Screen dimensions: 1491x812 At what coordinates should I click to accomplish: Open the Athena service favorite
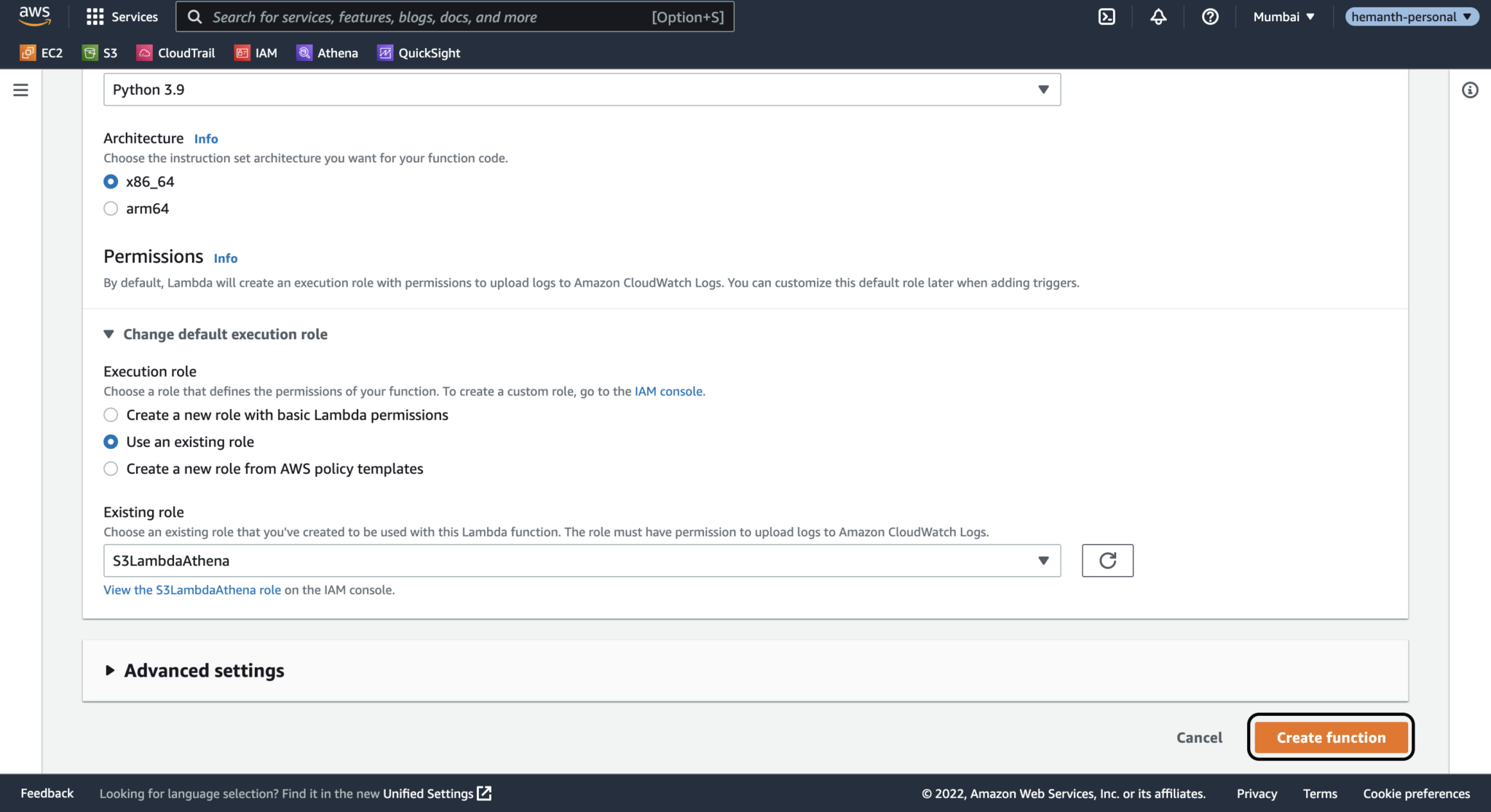(x=327, y=52)
